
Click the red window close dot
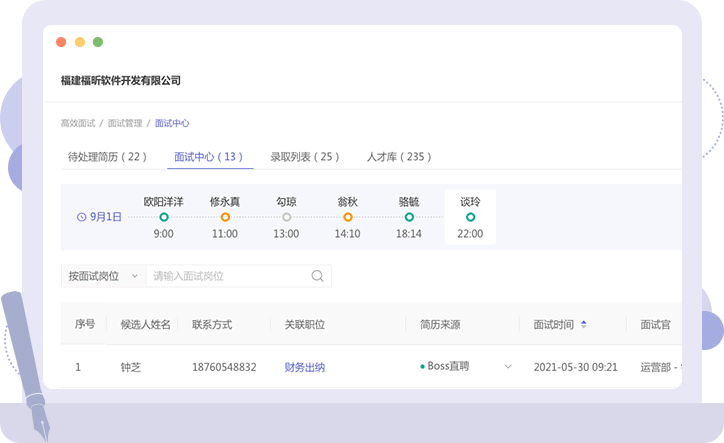[61, 42]
